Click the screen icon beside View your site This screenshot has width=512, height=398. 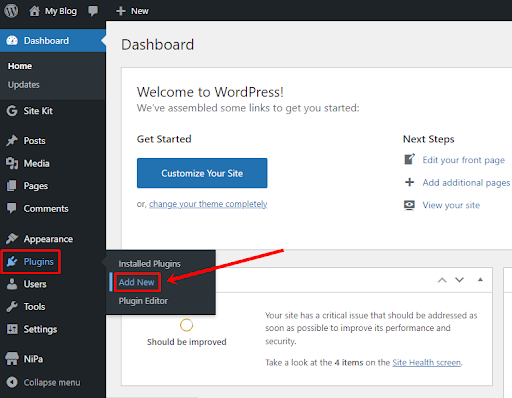[x=409, y=205]
